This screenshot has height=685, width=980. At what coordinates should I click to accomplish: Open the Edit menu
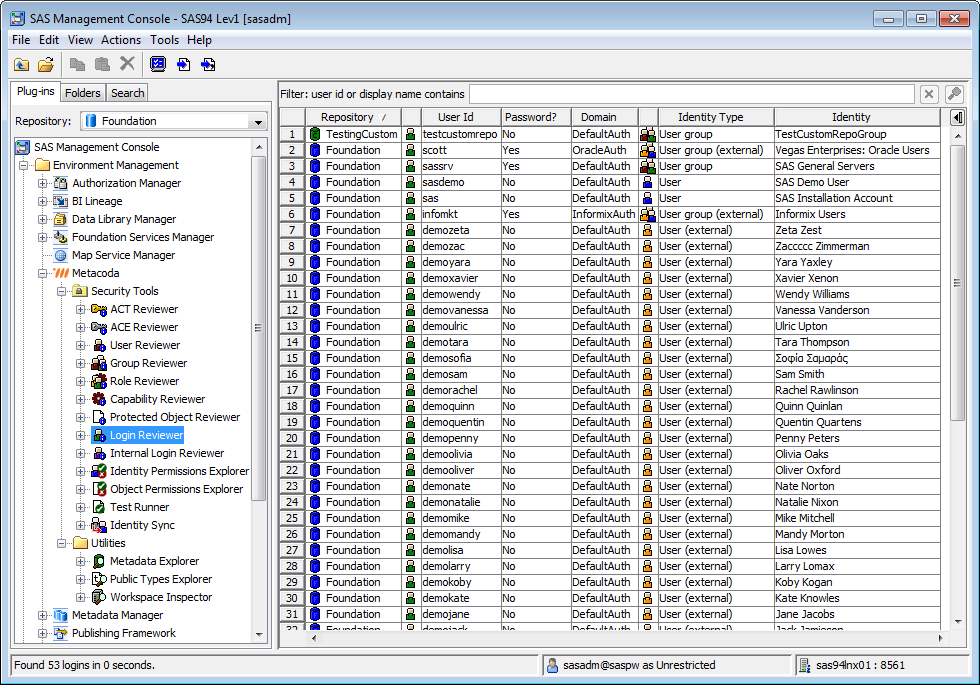(49, 40)
